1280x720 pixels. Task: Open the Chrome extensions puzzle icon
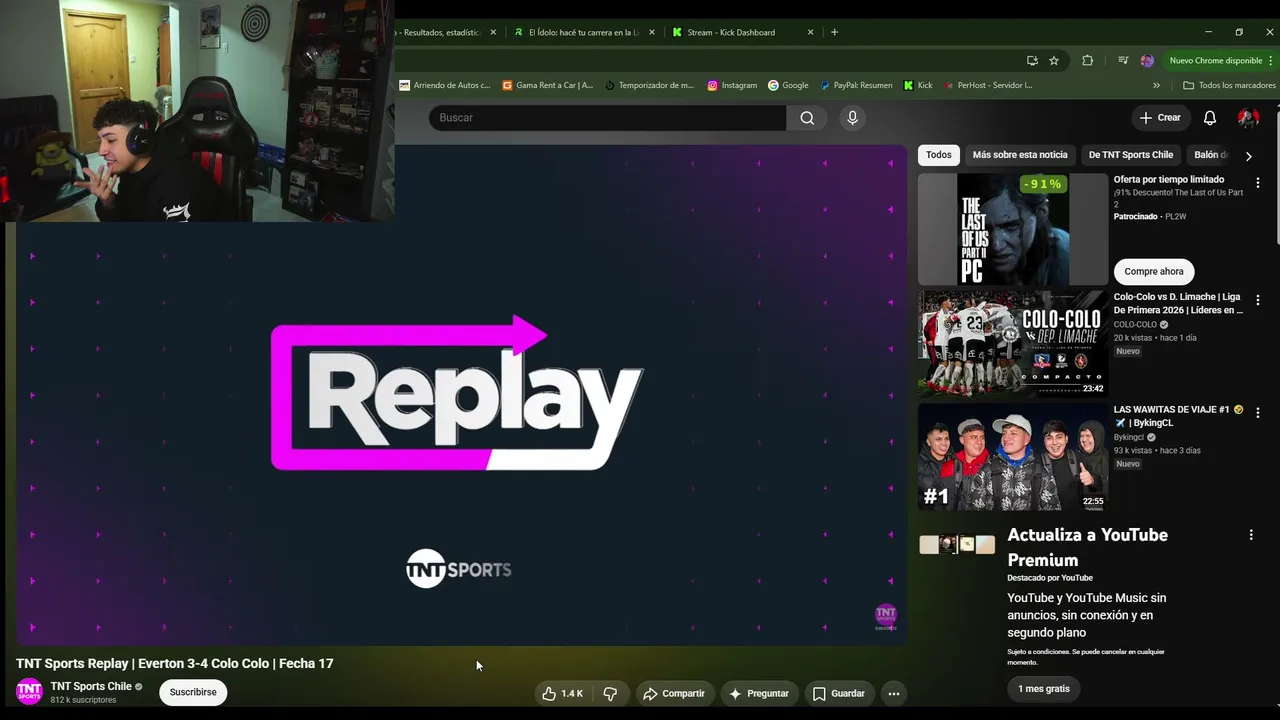pos(1088,61)
